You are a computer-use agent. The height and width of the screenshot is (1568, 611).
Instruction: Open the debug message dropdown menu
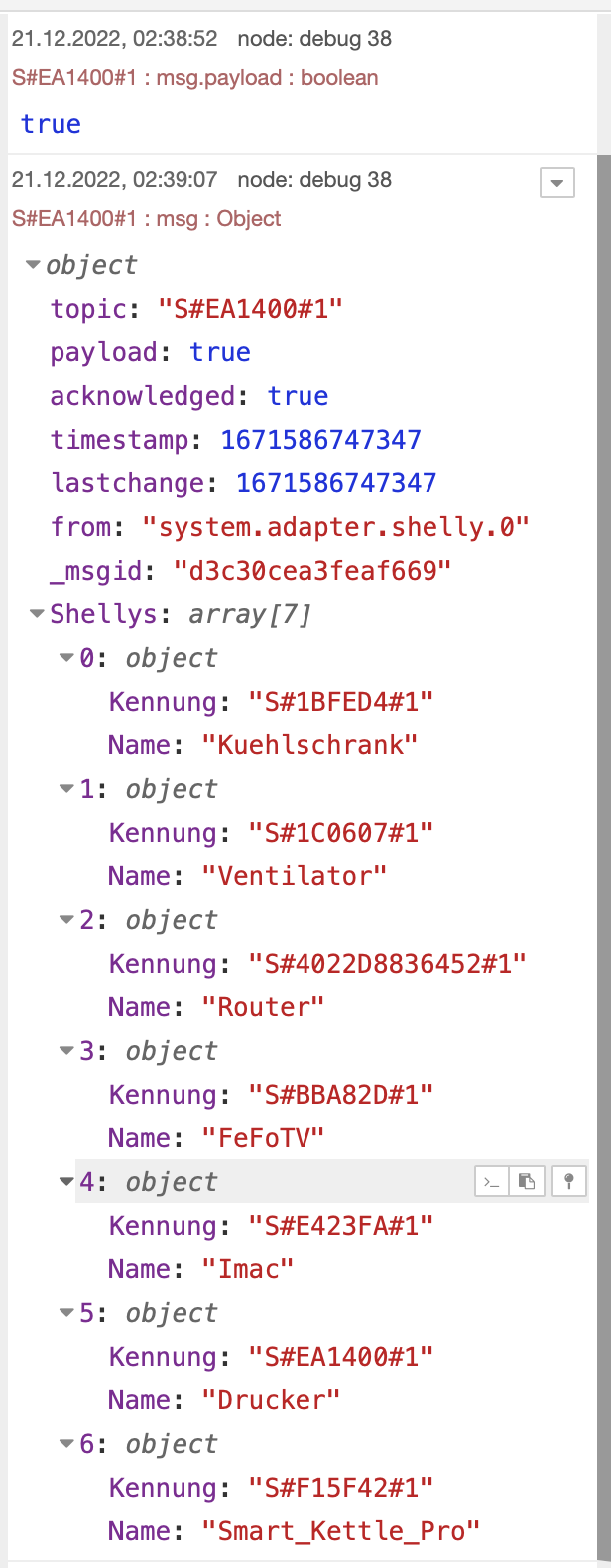tap(557, 183)
